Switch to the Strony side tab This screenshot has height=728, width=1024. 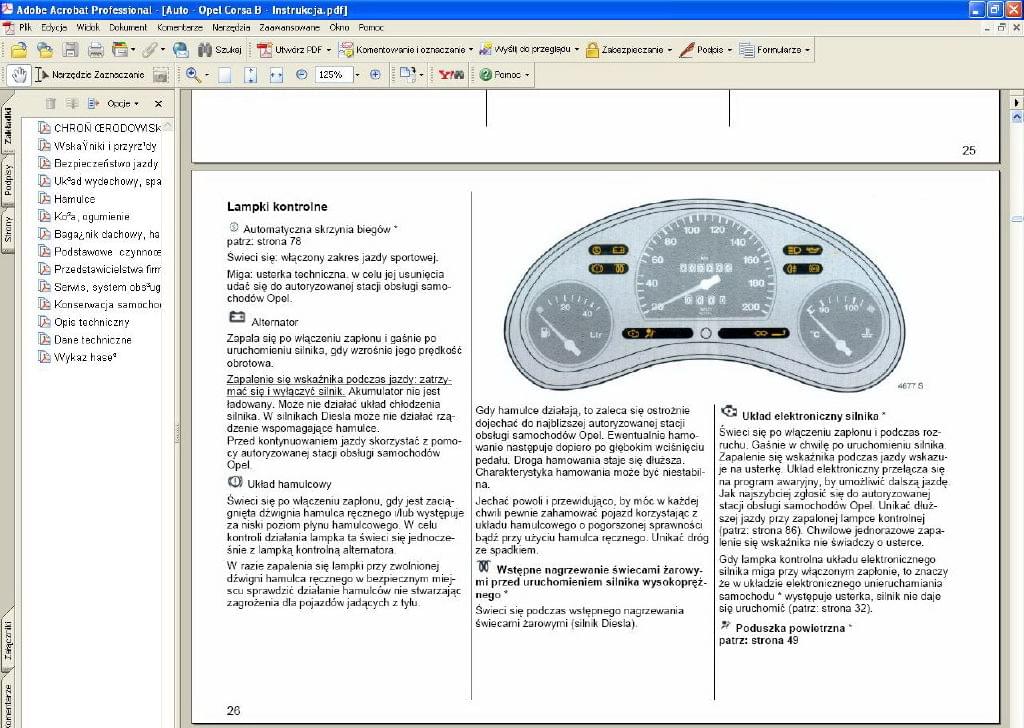click(8, 230)
